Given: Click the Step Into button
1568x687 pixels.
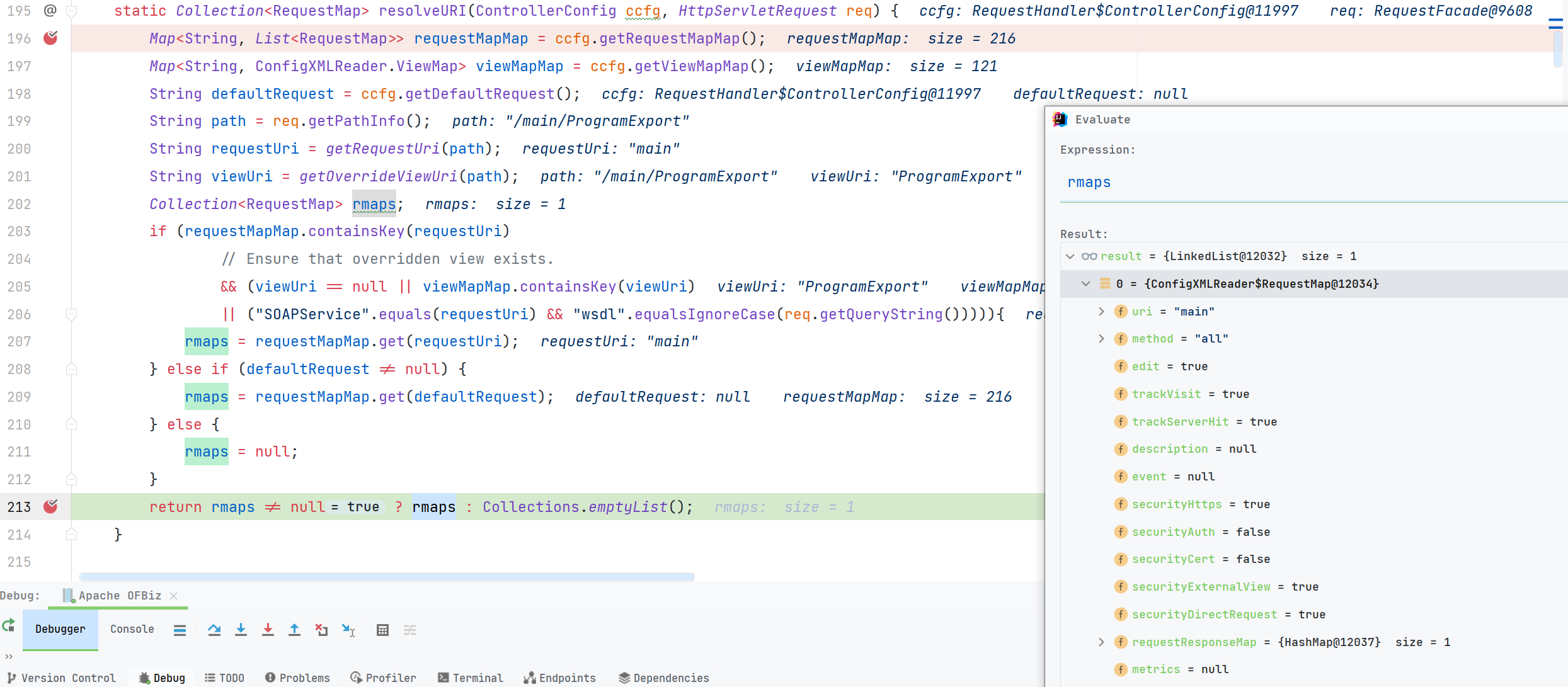Looking at the screenshot, I should coord(241,630).
